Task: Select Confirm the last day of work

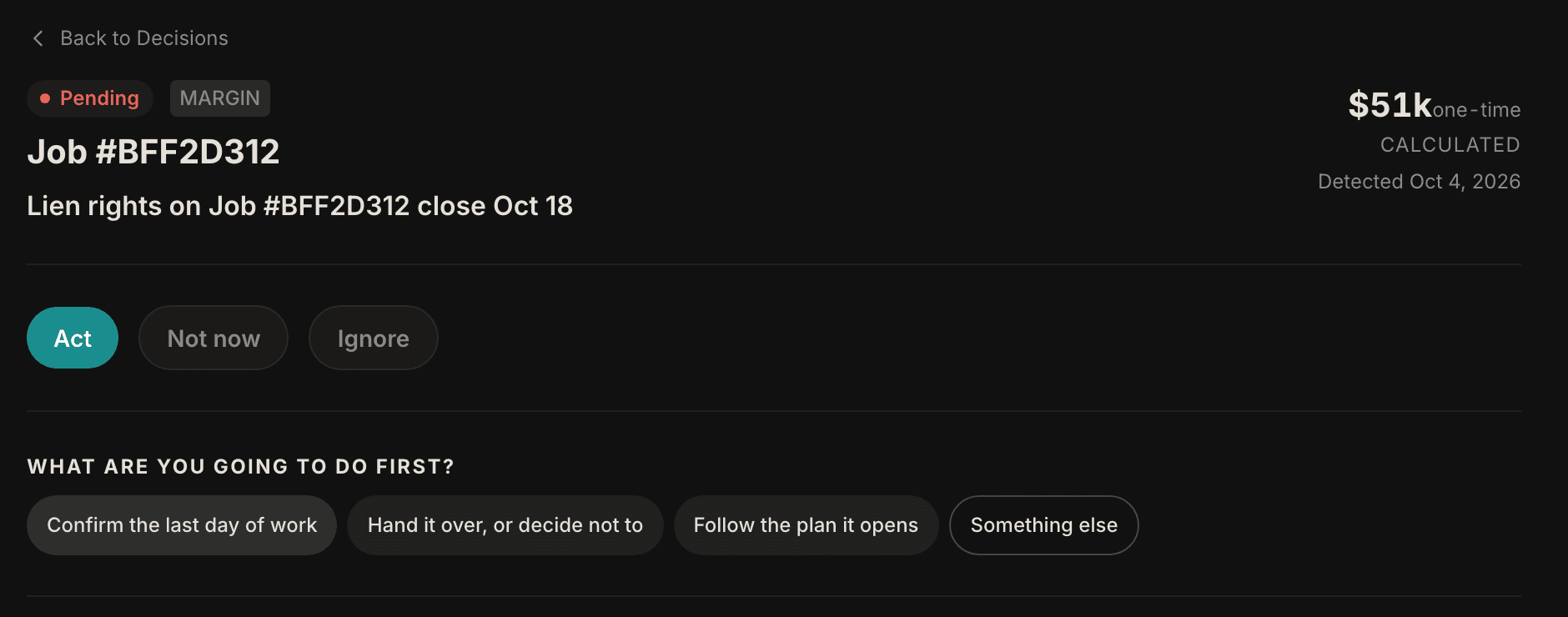Action: pos(182,525)
